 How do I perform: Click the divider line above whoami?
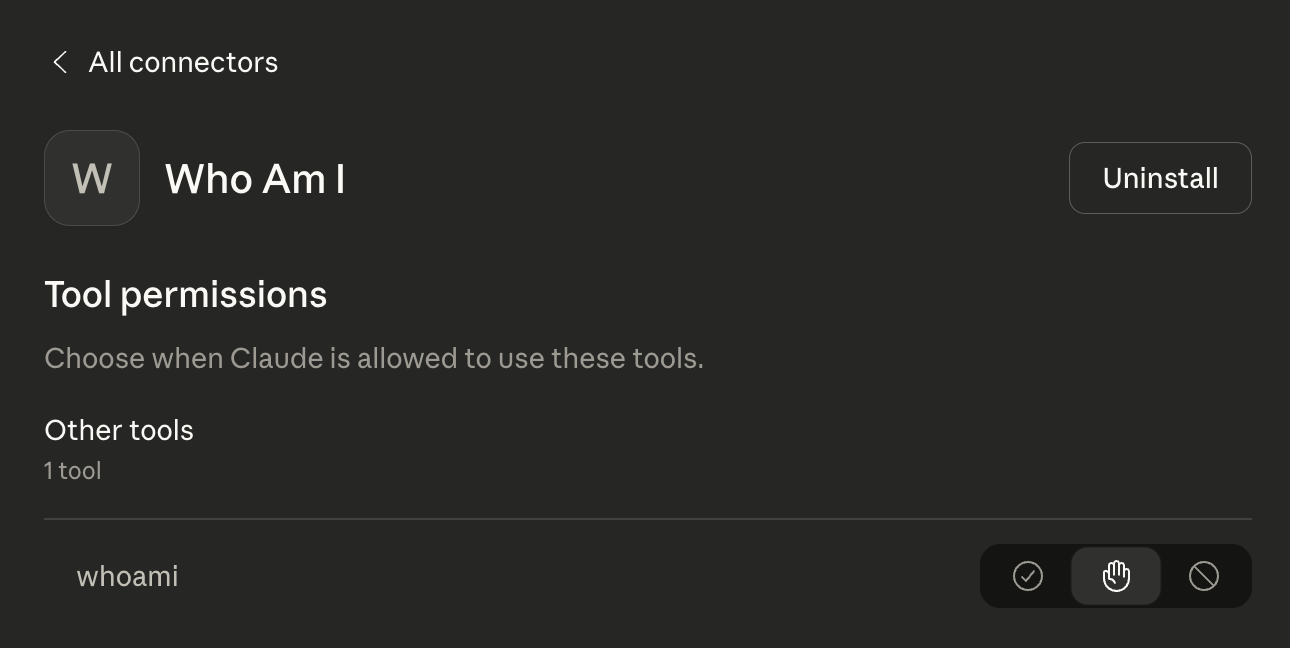(x=648, y=519)
